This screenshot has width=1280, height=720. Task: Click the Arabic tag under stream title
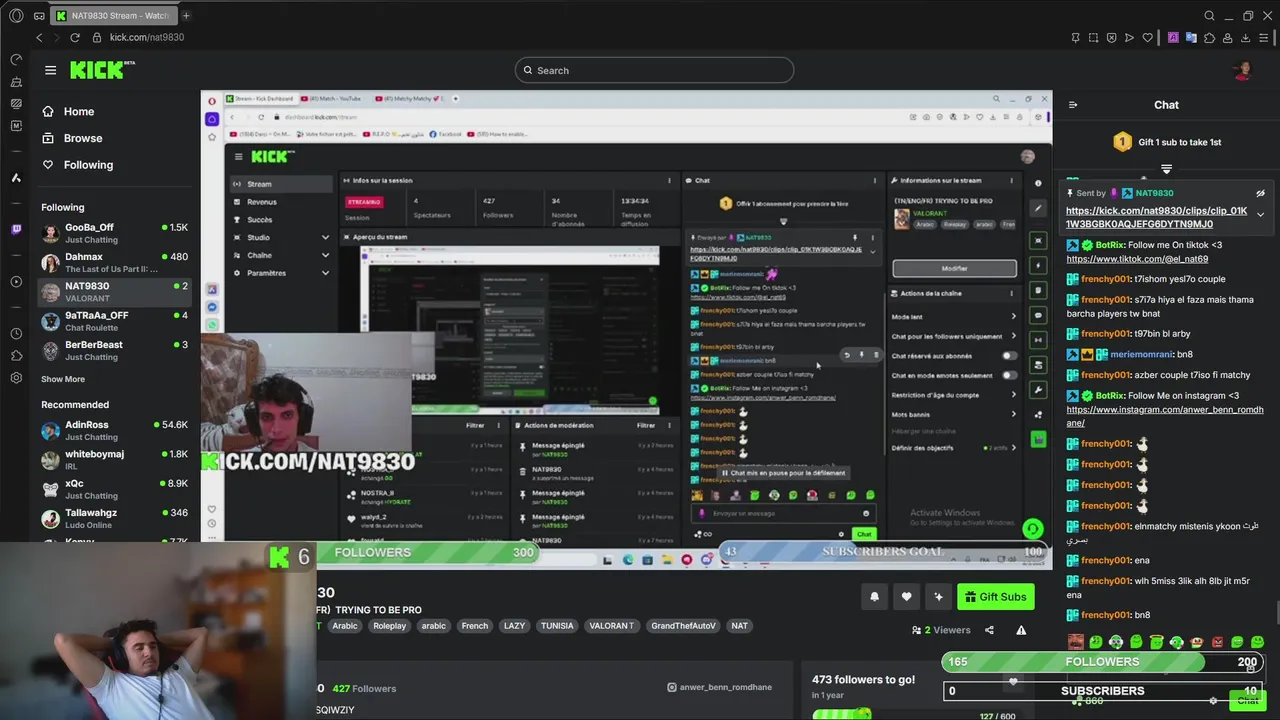(345, 626)
